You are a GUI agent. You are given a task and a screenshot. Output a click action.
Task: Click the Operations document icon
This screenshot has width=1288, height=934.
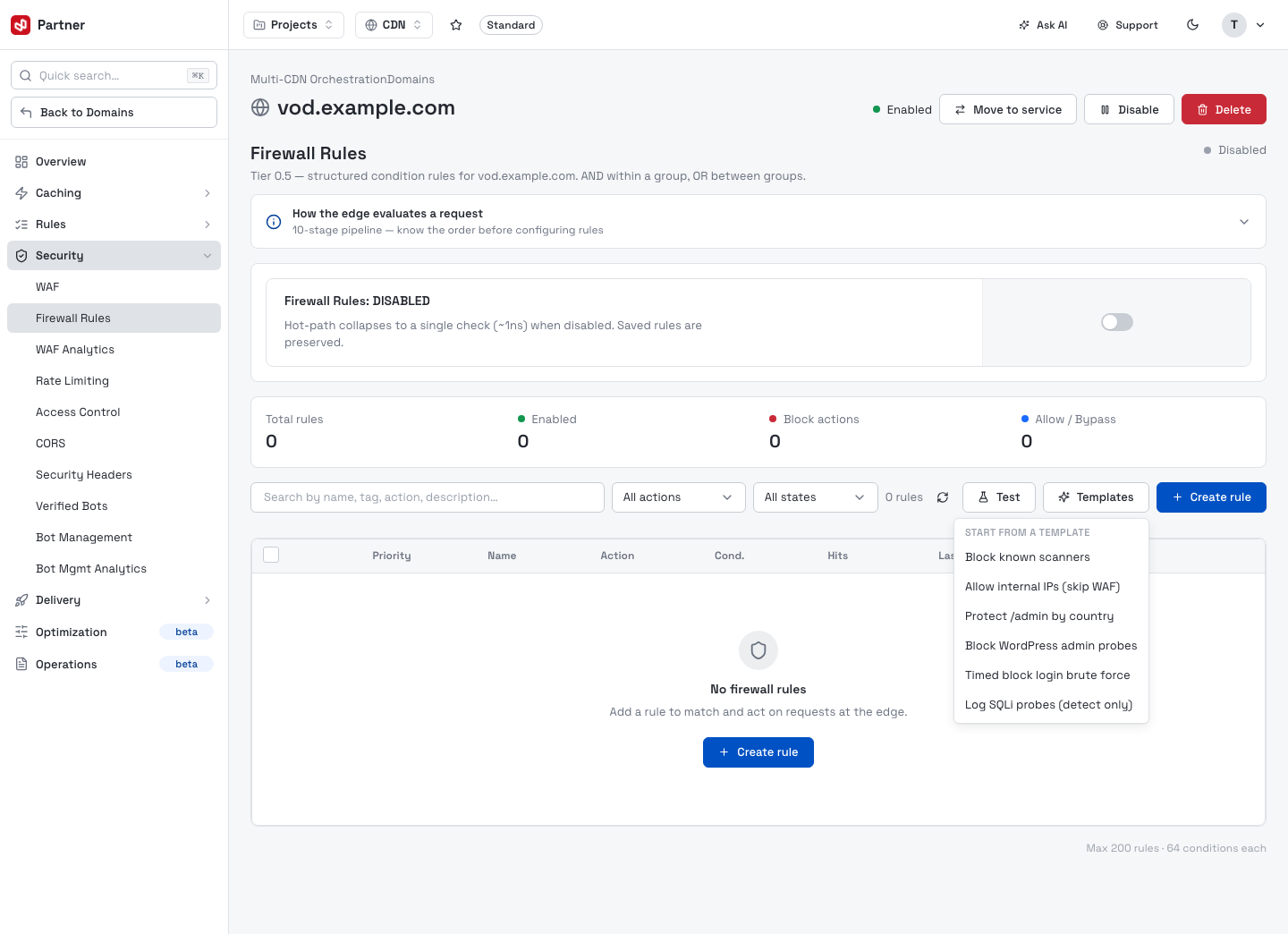pyautogui.click(x=21, y=664)
